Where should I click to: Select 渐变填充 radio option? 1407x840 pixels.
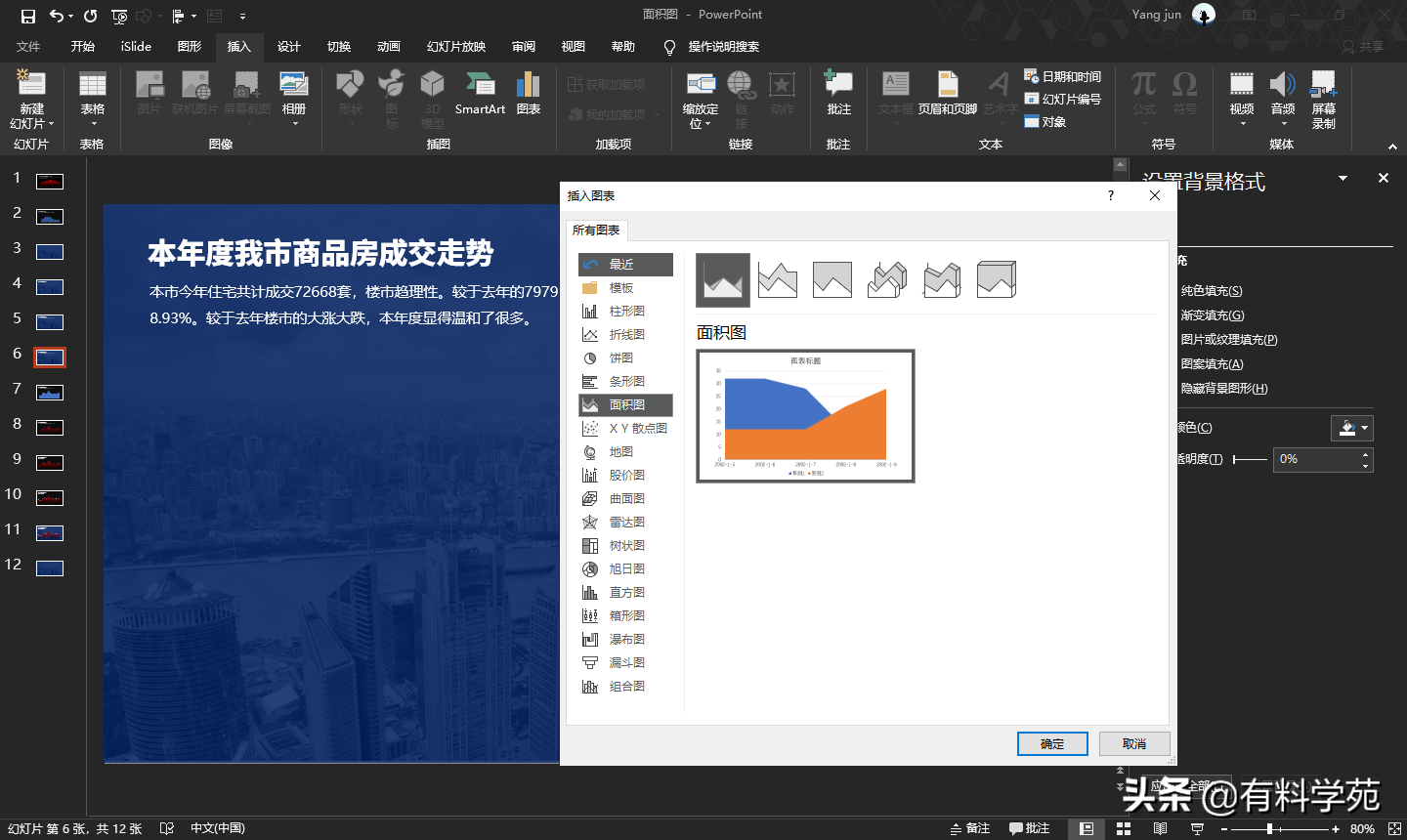(x=1213, y=315)
